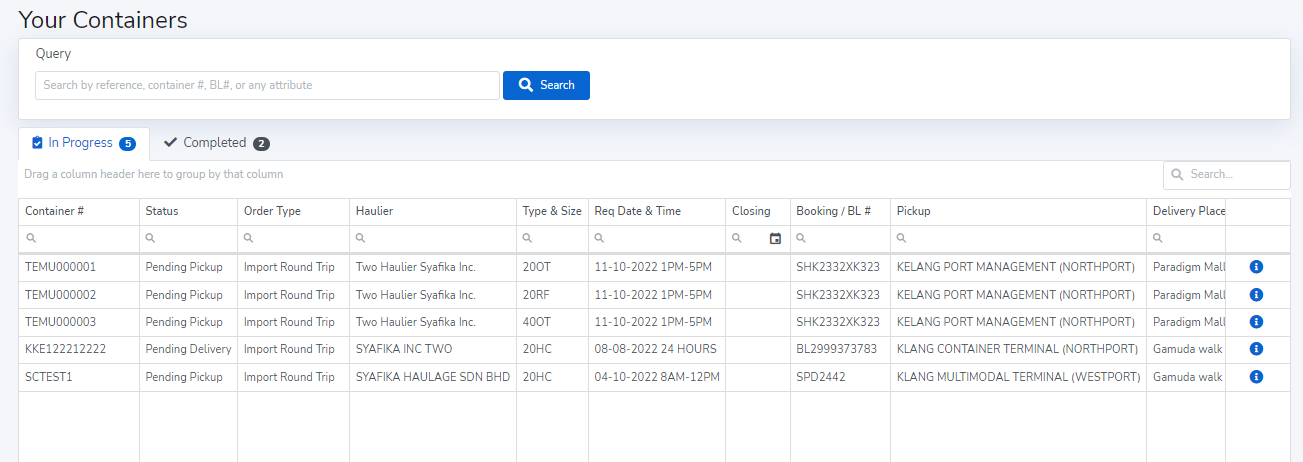Open the Closing column calendar picker

(x=775, y=239)
